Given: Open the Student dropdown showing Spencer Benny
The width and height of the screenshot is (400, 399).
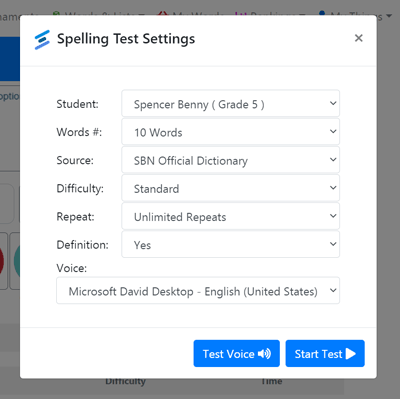Looking at the screenshot, I should [231, 104].
